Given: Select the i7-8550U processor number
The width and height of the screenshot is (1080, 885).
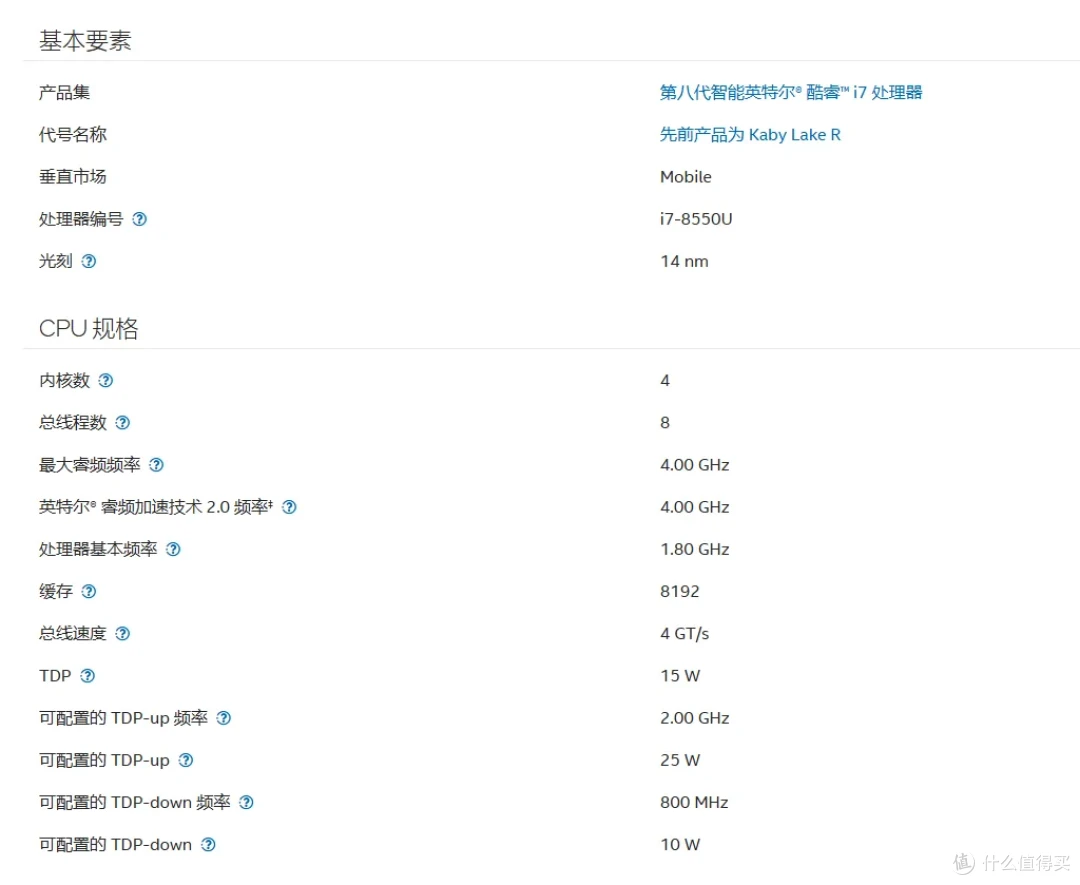Looking at the screenshot, I should [x=696, y=219].
